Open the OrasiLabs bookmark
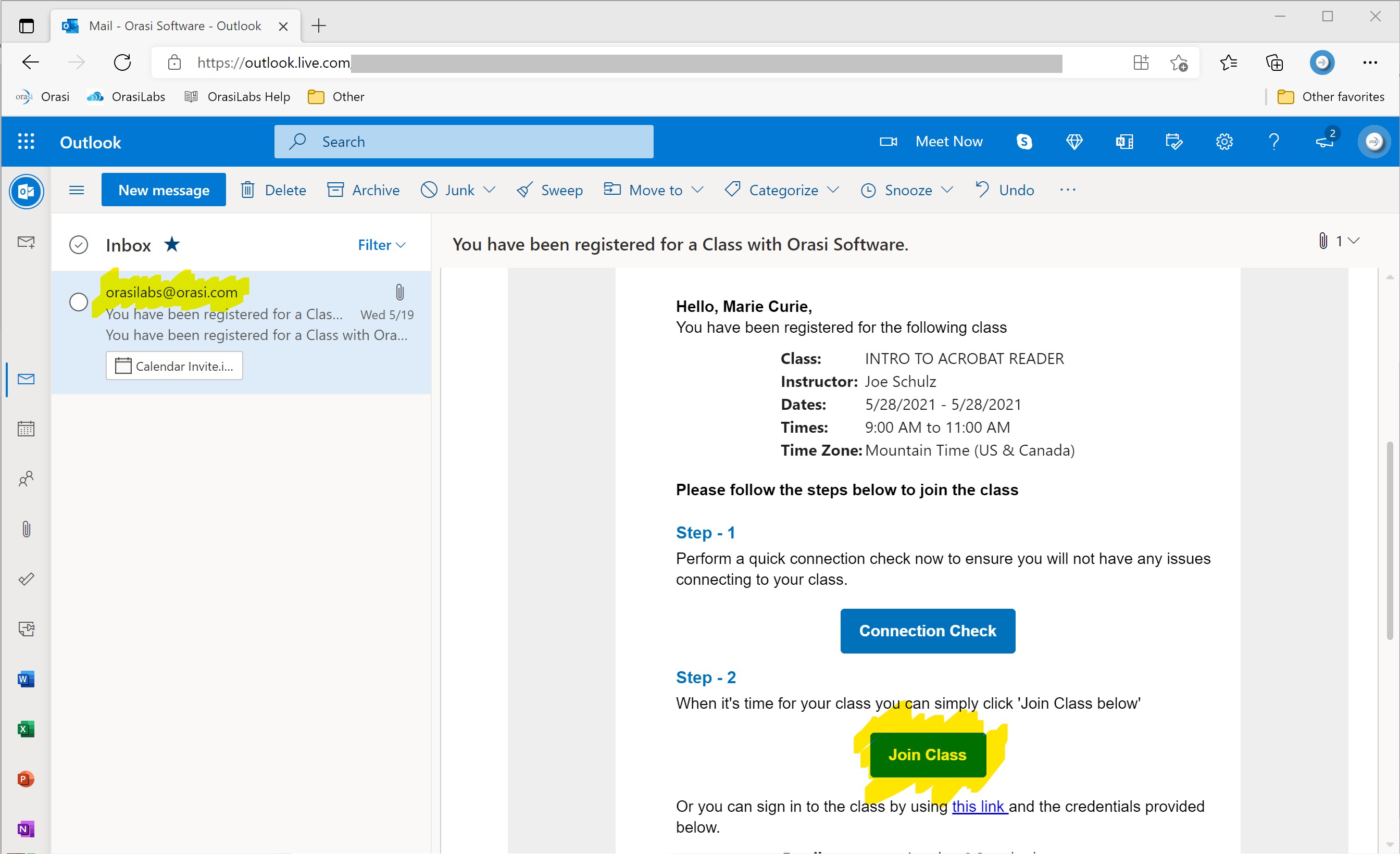This screenshot has width=1400, height=854. 126,96
